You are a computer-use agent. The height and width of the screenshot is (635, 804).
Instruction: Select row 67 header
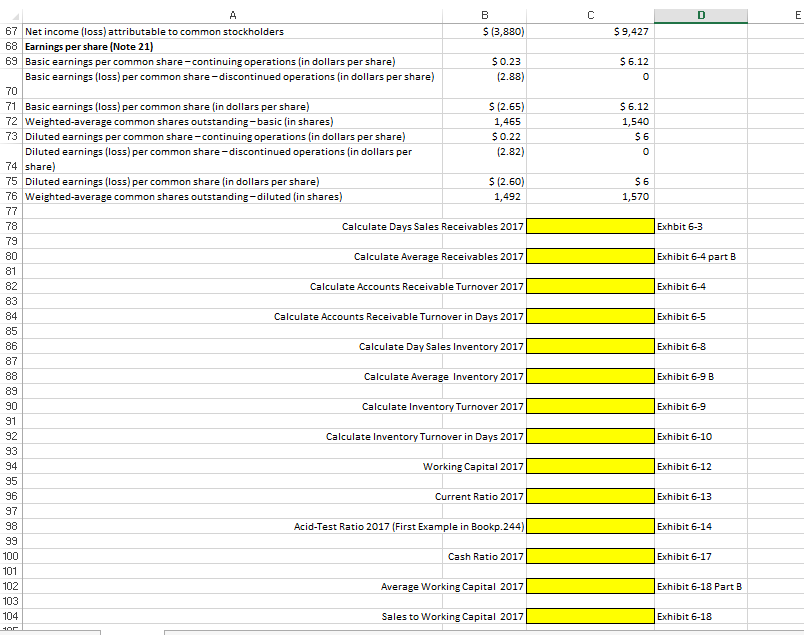pos(11,31)
